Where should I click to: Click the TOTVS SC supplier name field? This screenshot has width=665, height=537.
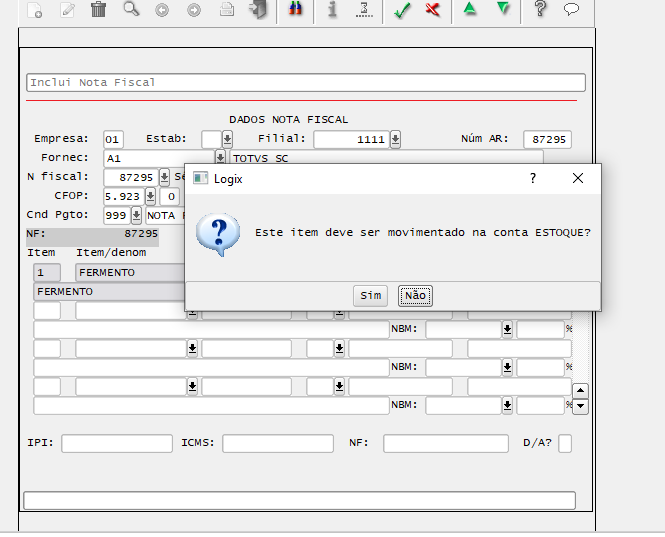pyautogui.click(x=386, y=157)
